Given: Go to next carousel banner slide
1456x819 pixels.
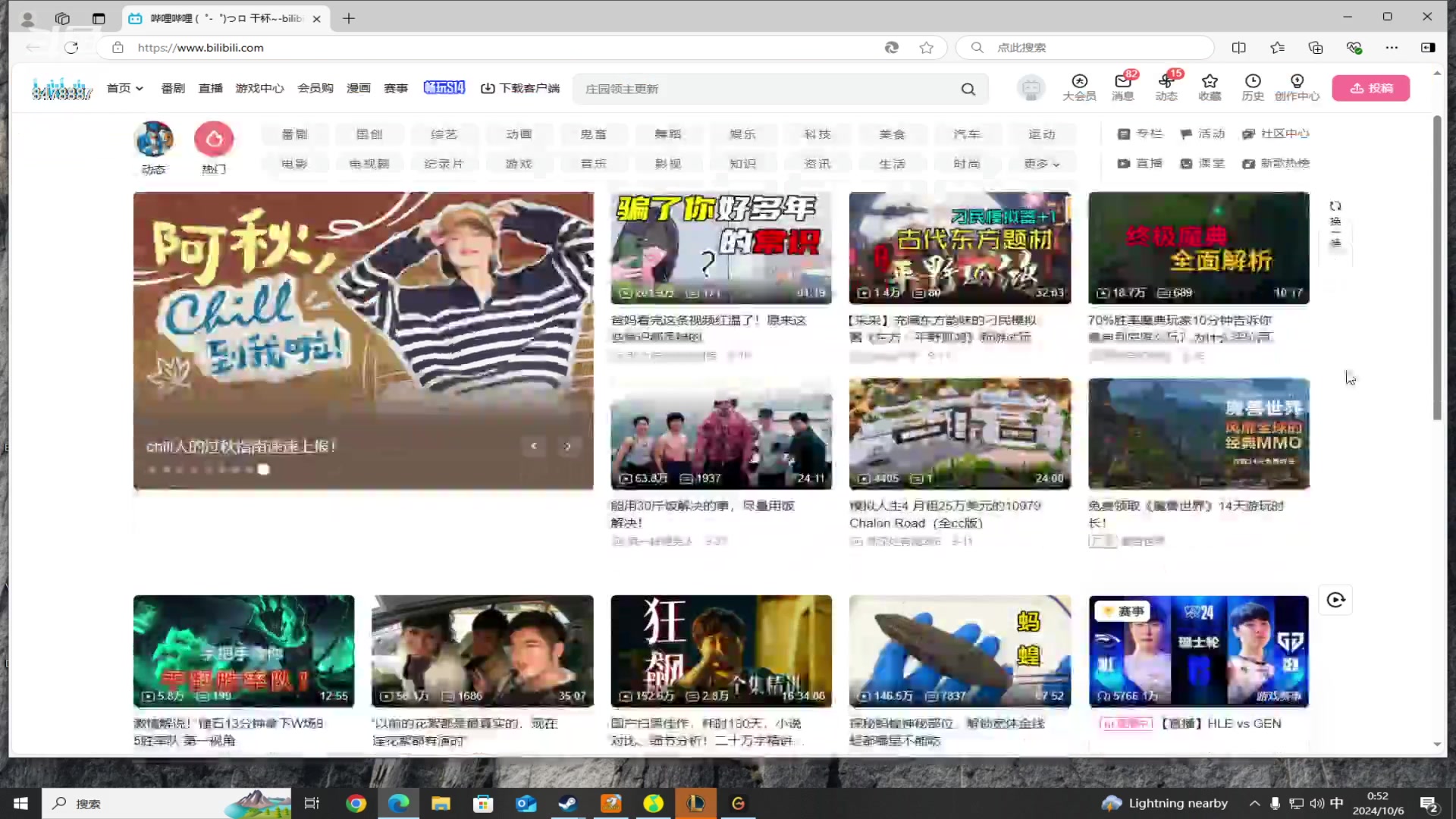Looking at the screenshot, I should pyautogui.click(x=567, y=446).
